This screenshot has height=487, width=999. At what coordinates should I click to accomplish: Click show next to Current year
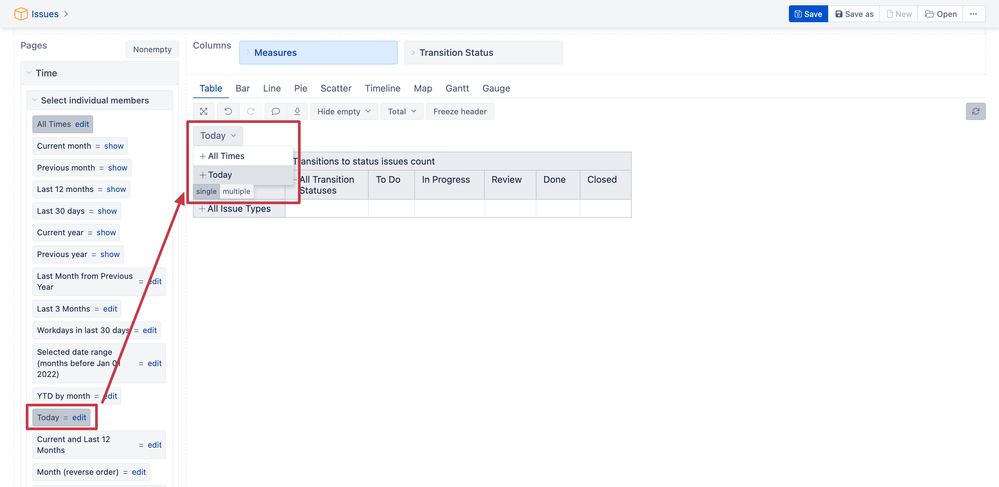pos(106,233)
